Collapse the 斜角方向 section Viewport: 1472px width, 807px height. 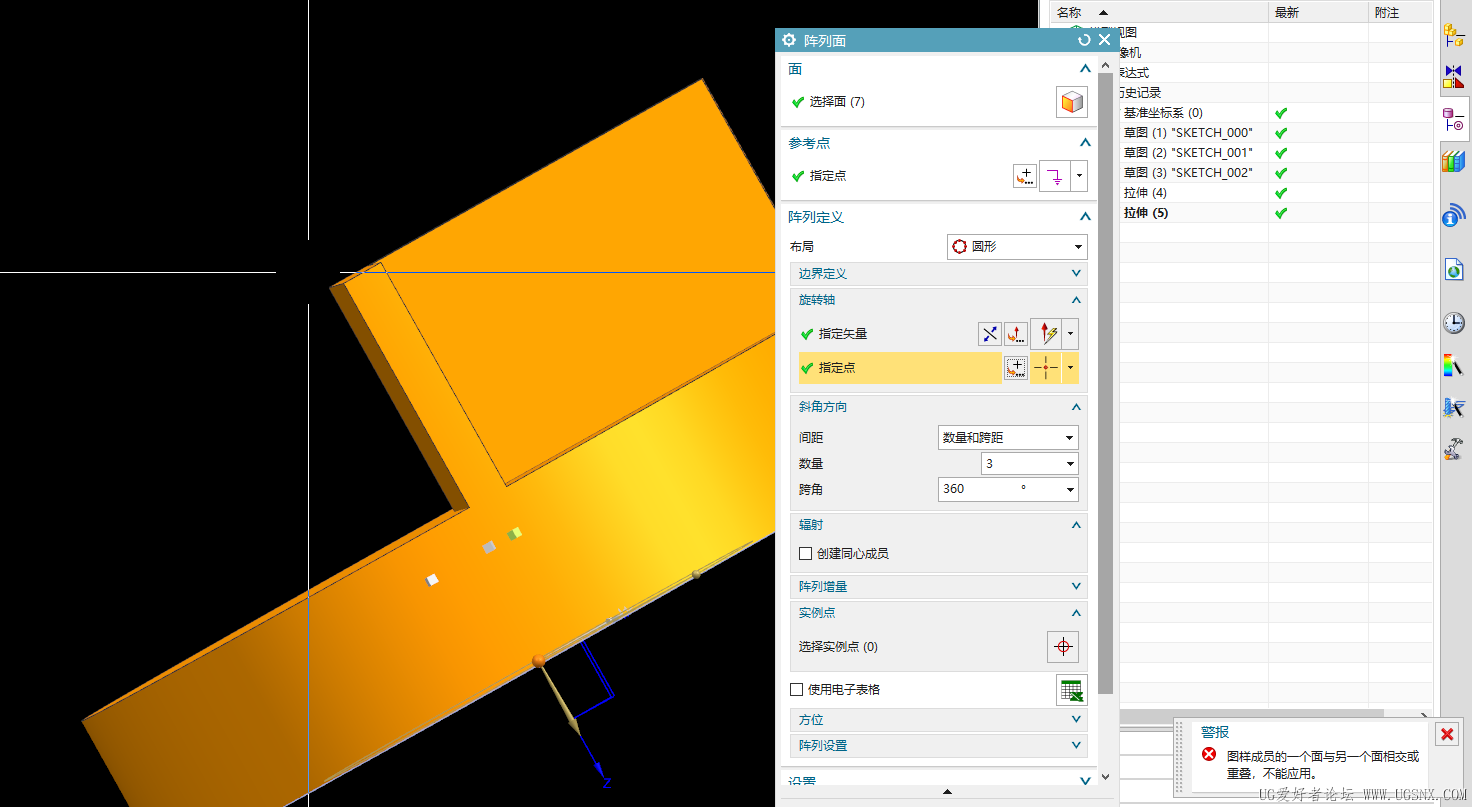(1076, 407)
